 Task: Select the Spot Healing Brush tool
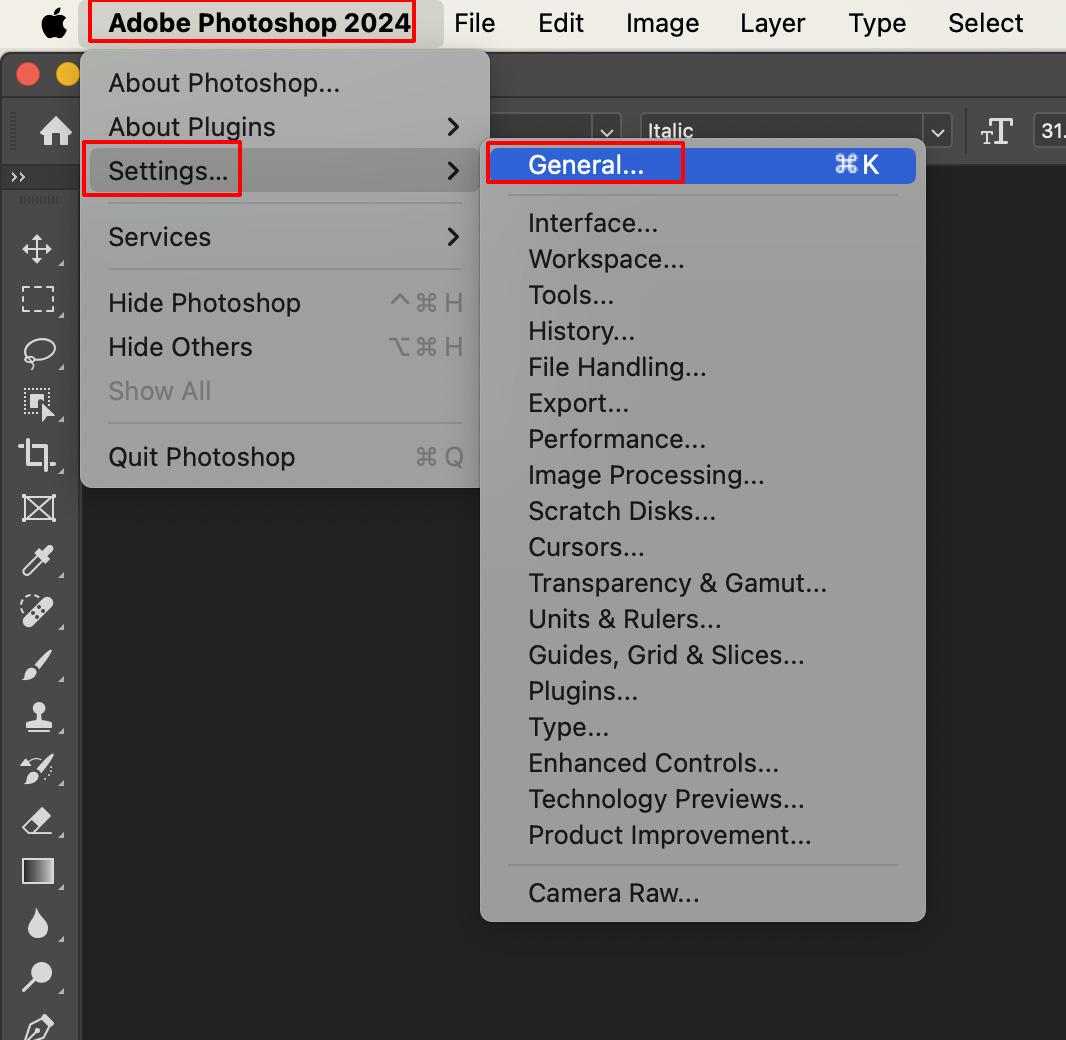pos(37,611)
